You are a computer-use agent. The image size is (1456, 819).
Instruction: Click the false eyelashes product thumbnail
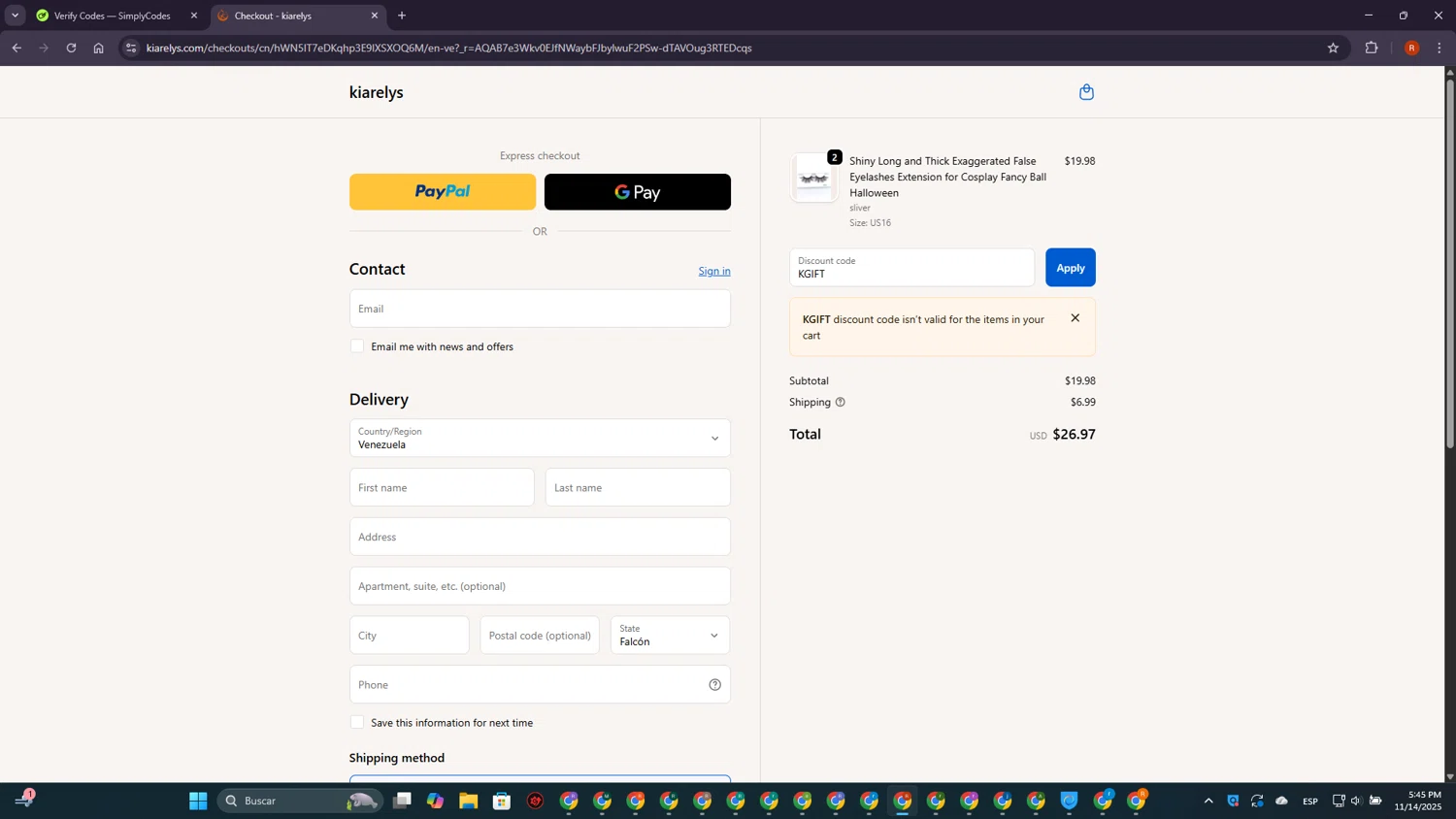pyautogui.click(x=813, y=178)
